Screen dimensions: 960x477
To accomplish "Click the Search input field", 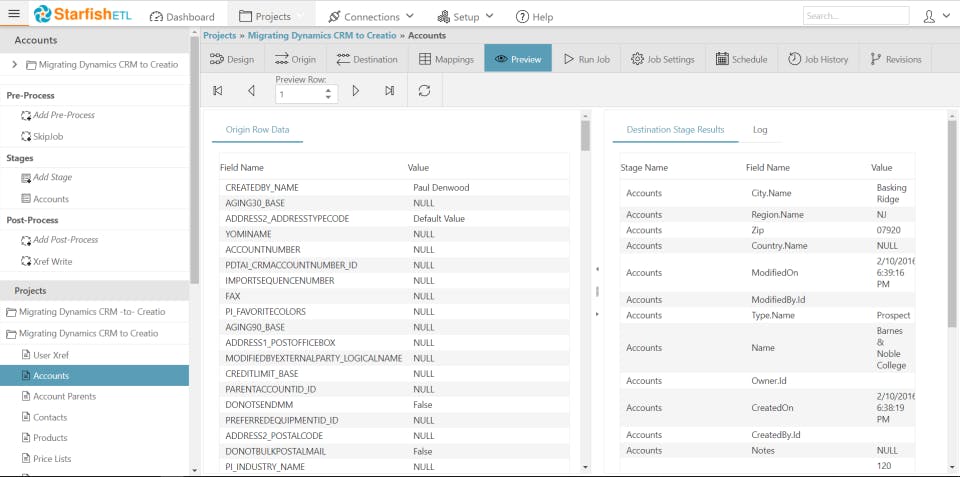I will [856, 16].
